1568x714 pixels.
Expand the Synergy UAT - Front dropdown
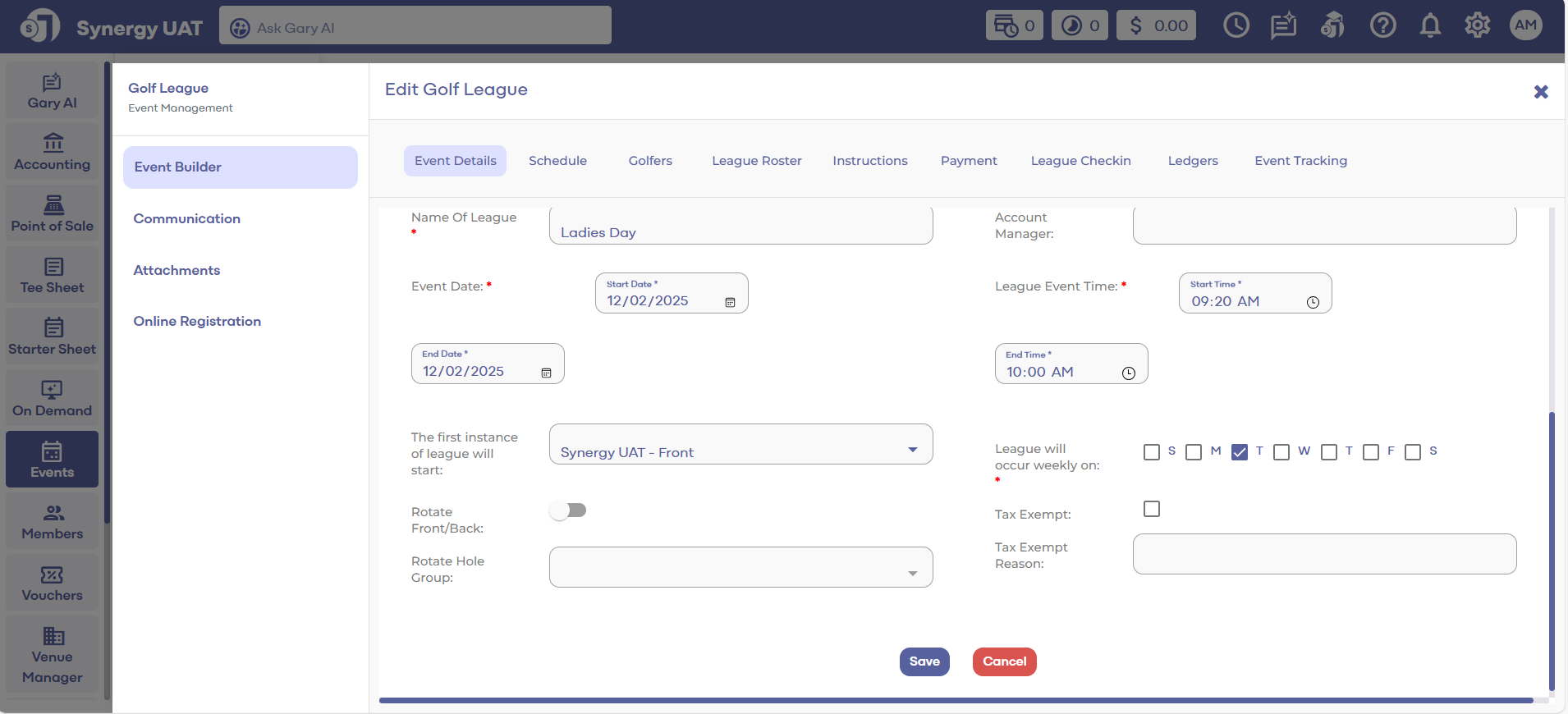point(912,450)
